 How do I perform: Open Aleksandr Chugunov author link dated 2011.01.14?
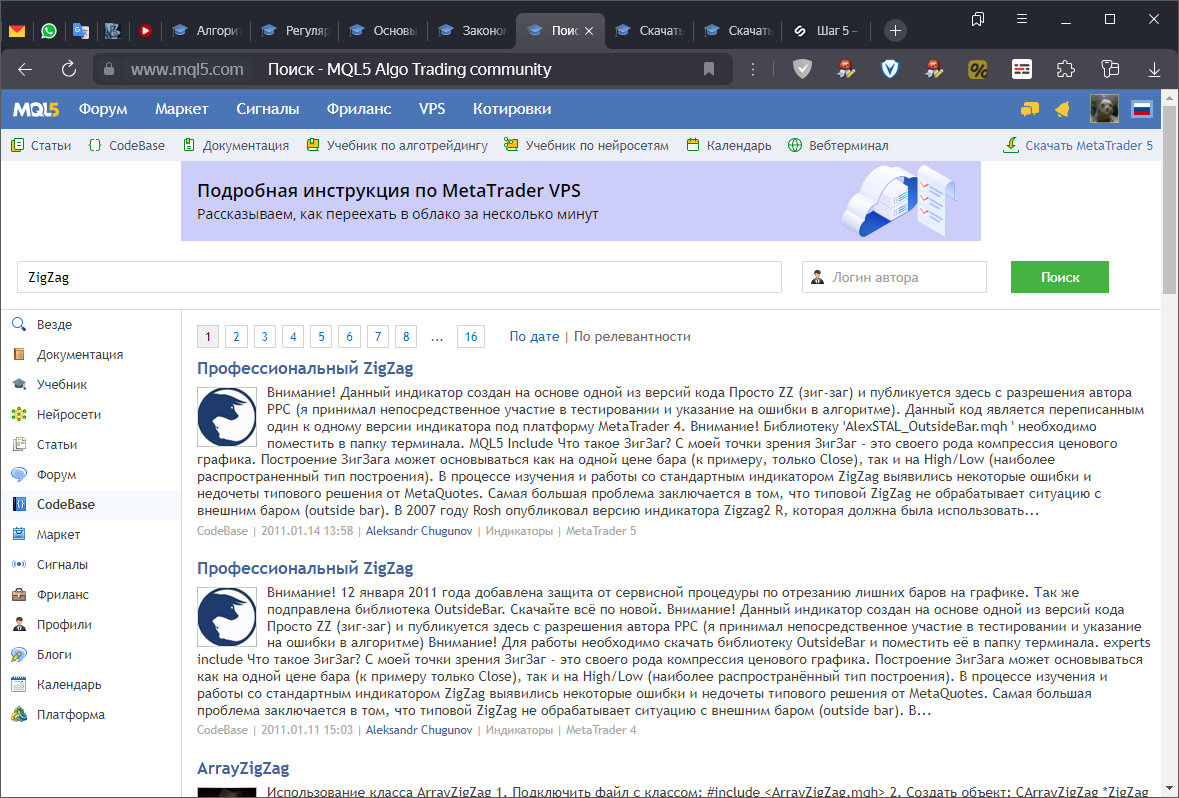tap(419, 531)
